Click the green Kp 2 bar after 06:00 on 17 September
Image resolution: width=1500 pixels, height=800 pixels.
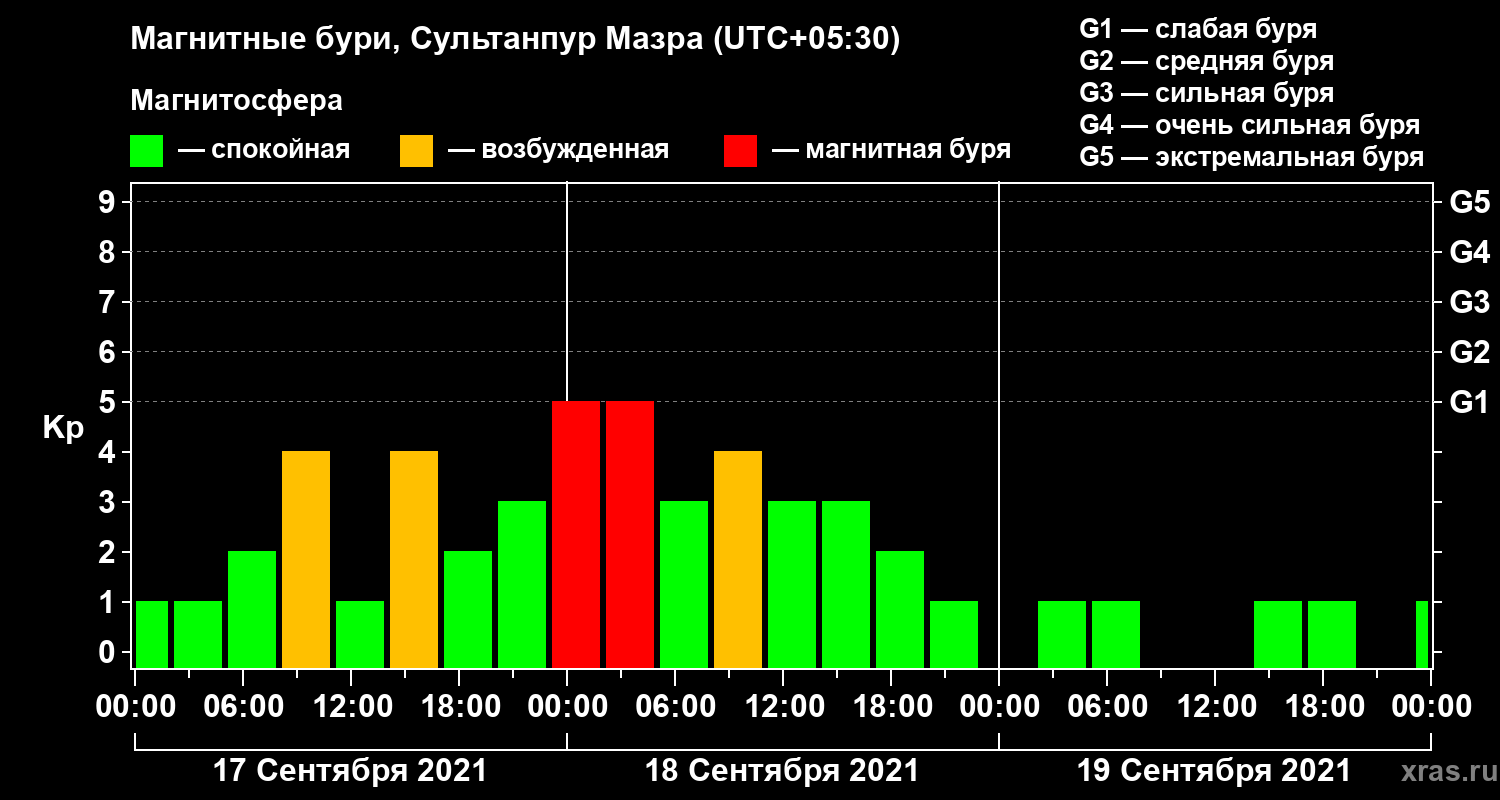pyautogui.click(x=252, y=609)
